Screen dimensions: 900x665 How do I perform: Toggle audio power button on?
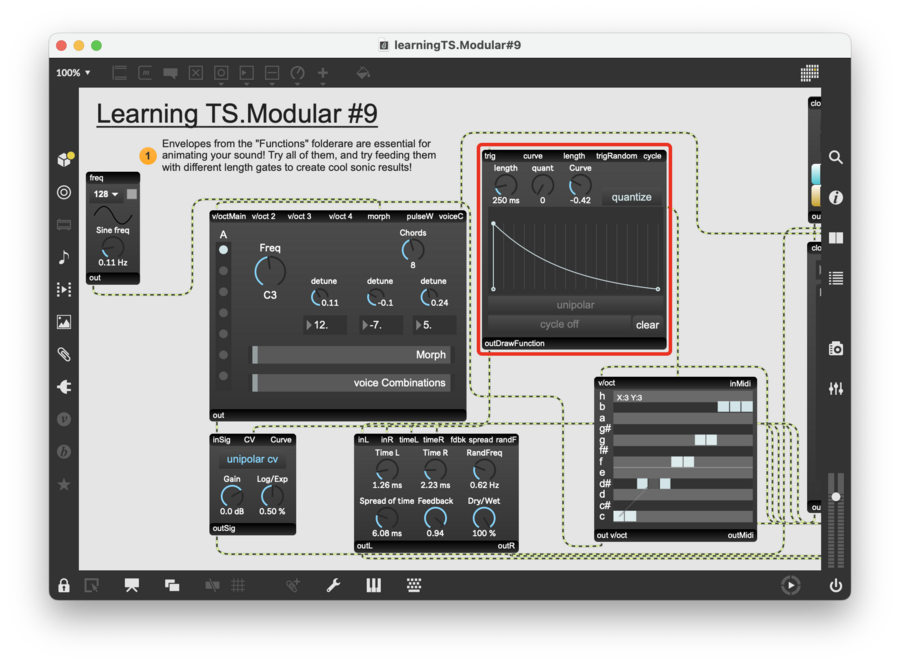pos(836,586)
